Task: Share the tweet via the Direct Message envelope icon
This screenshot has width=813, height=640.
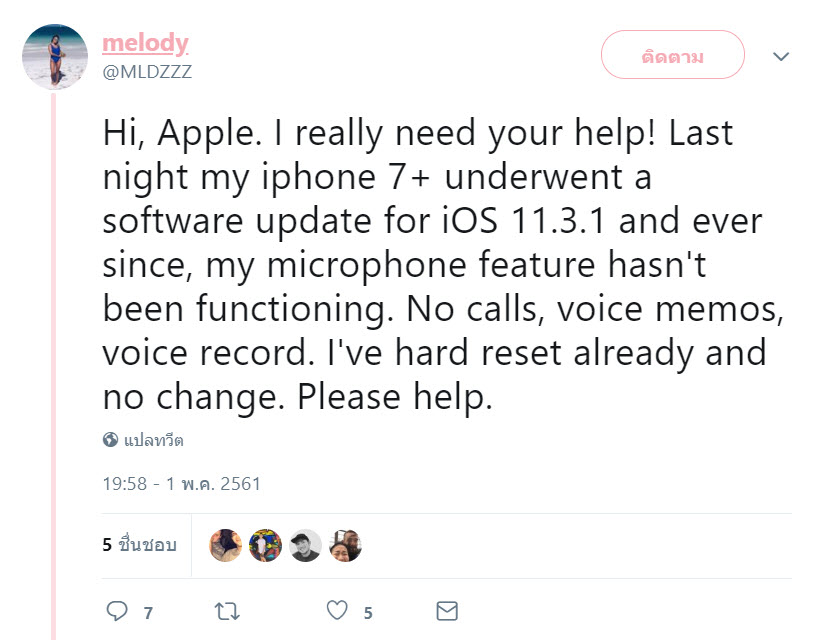Action: [447, 610]
